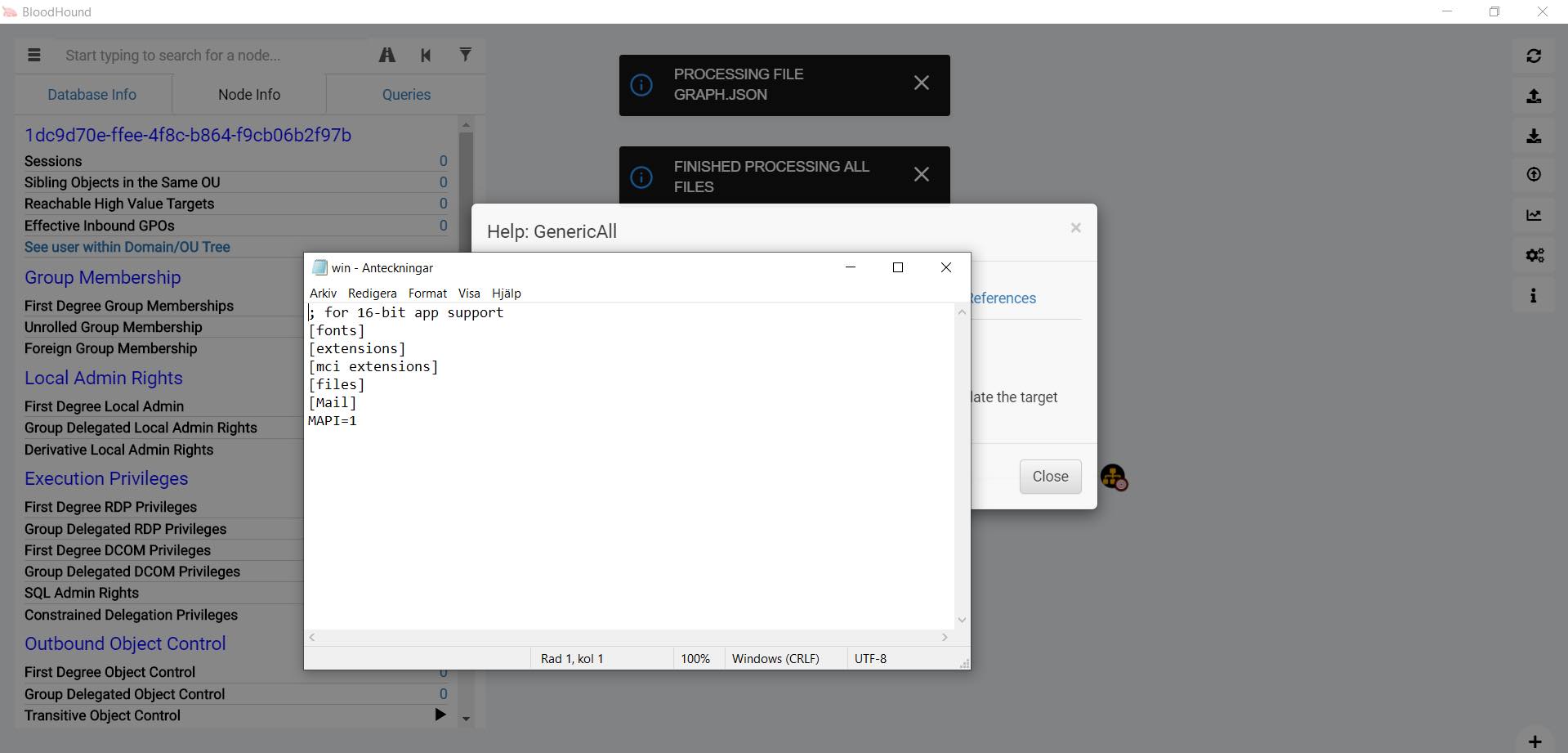Click the MAPI=1 line in Notepad
Screen dimensions: 1568x753
tap(333, 420)
